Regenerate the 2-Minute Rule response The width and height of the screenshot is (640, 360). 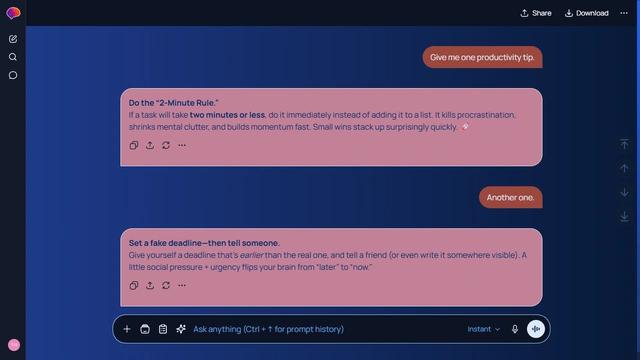166,145
